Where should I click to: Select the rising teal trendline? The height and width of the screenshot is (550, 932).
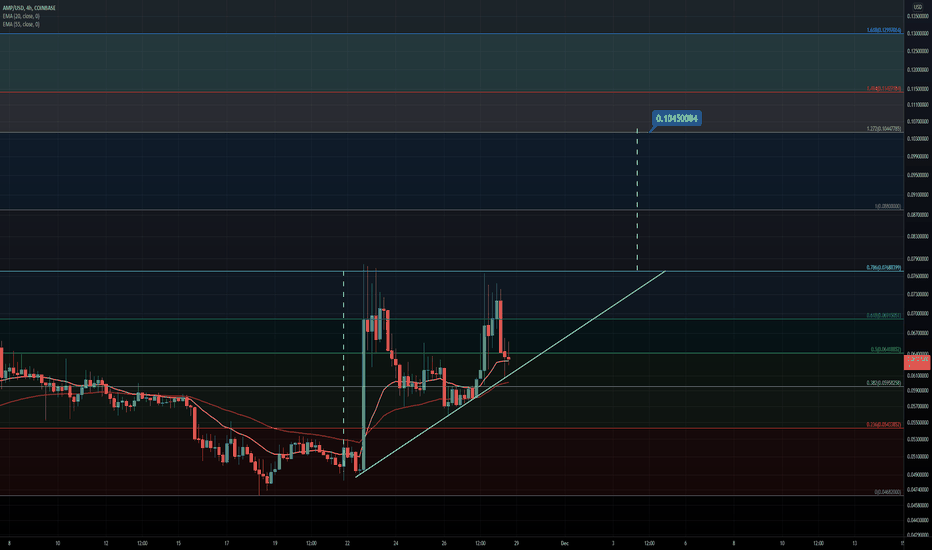tap(510, 374)
